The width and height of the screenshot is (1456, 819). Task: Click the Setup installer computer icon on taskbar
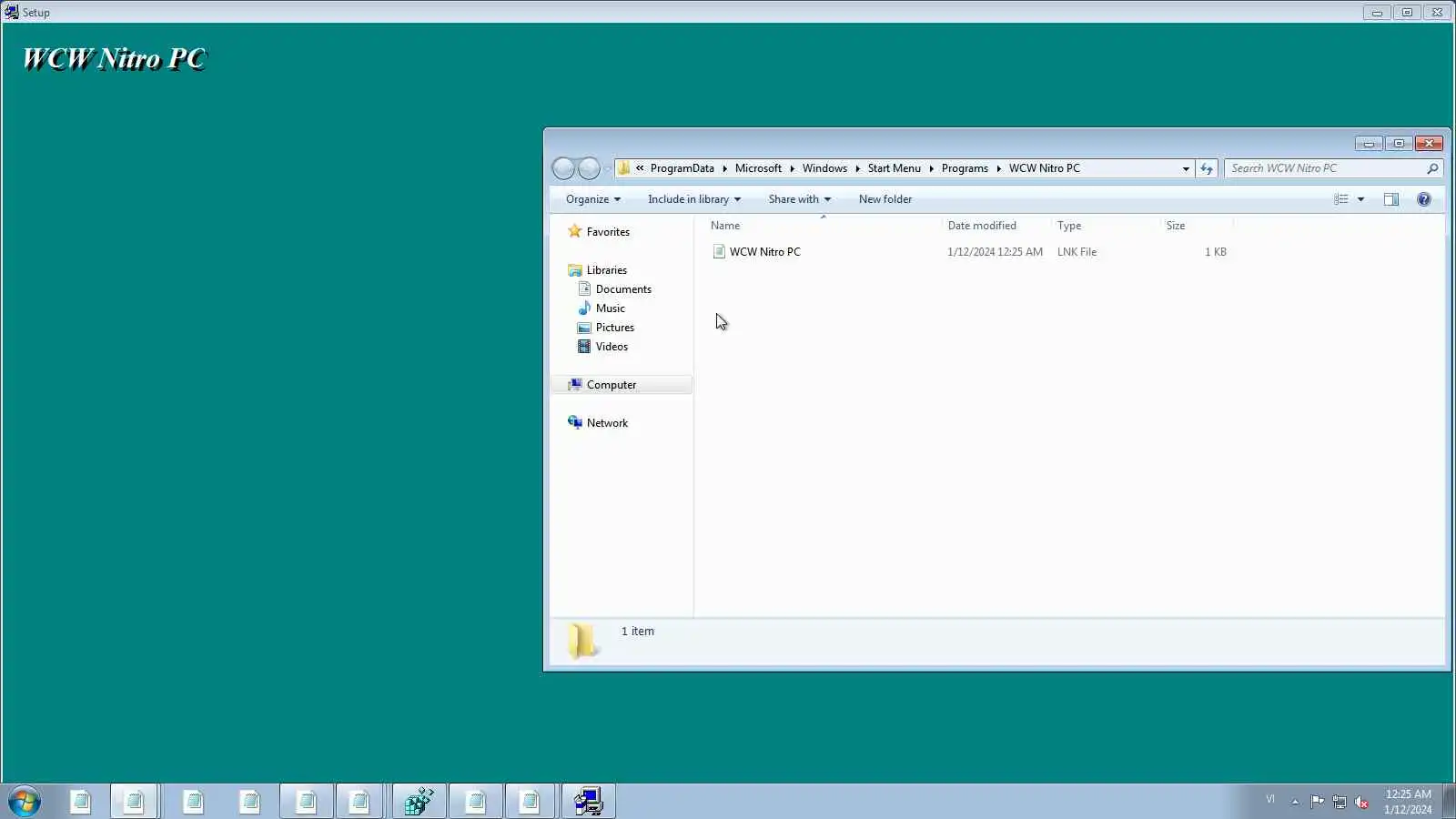click(x=588, y=802)
